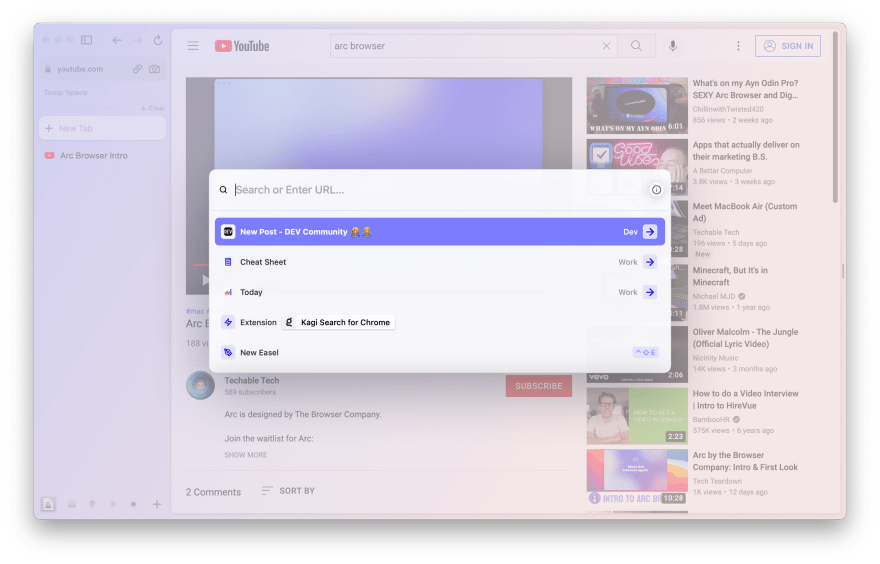Open YouTube settings three-dot menu
Image resolution: width=880 pixels, height=564 pixels.
click(738, 46)
